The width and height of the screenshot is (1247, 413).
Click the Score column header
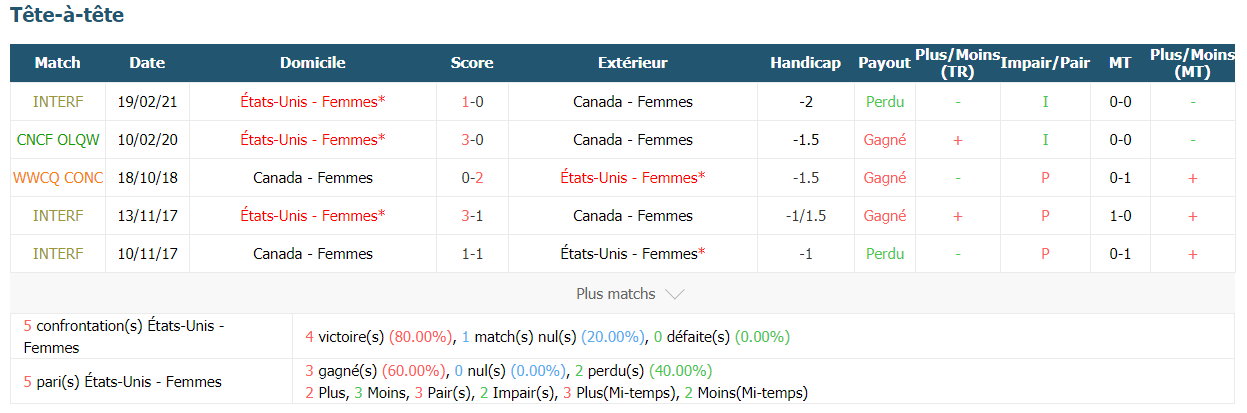click(472, 63)
